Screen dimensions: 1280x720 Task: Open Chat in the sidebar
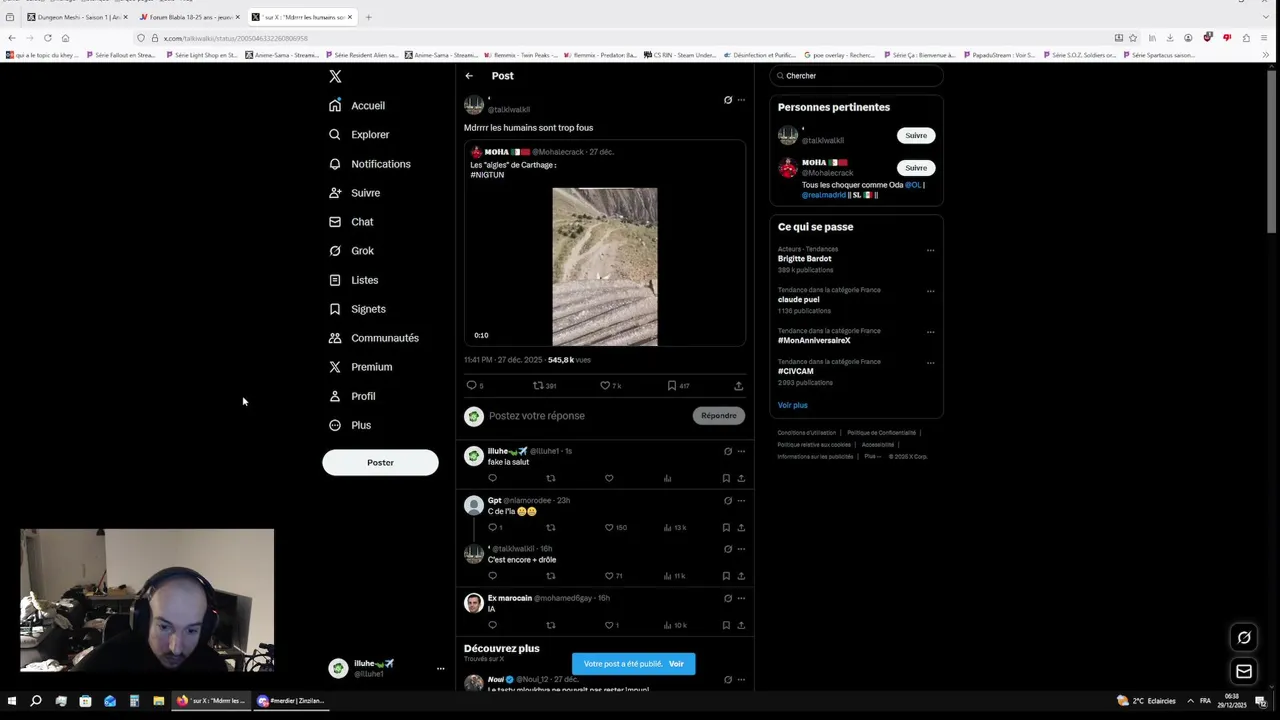pos(351,222)
